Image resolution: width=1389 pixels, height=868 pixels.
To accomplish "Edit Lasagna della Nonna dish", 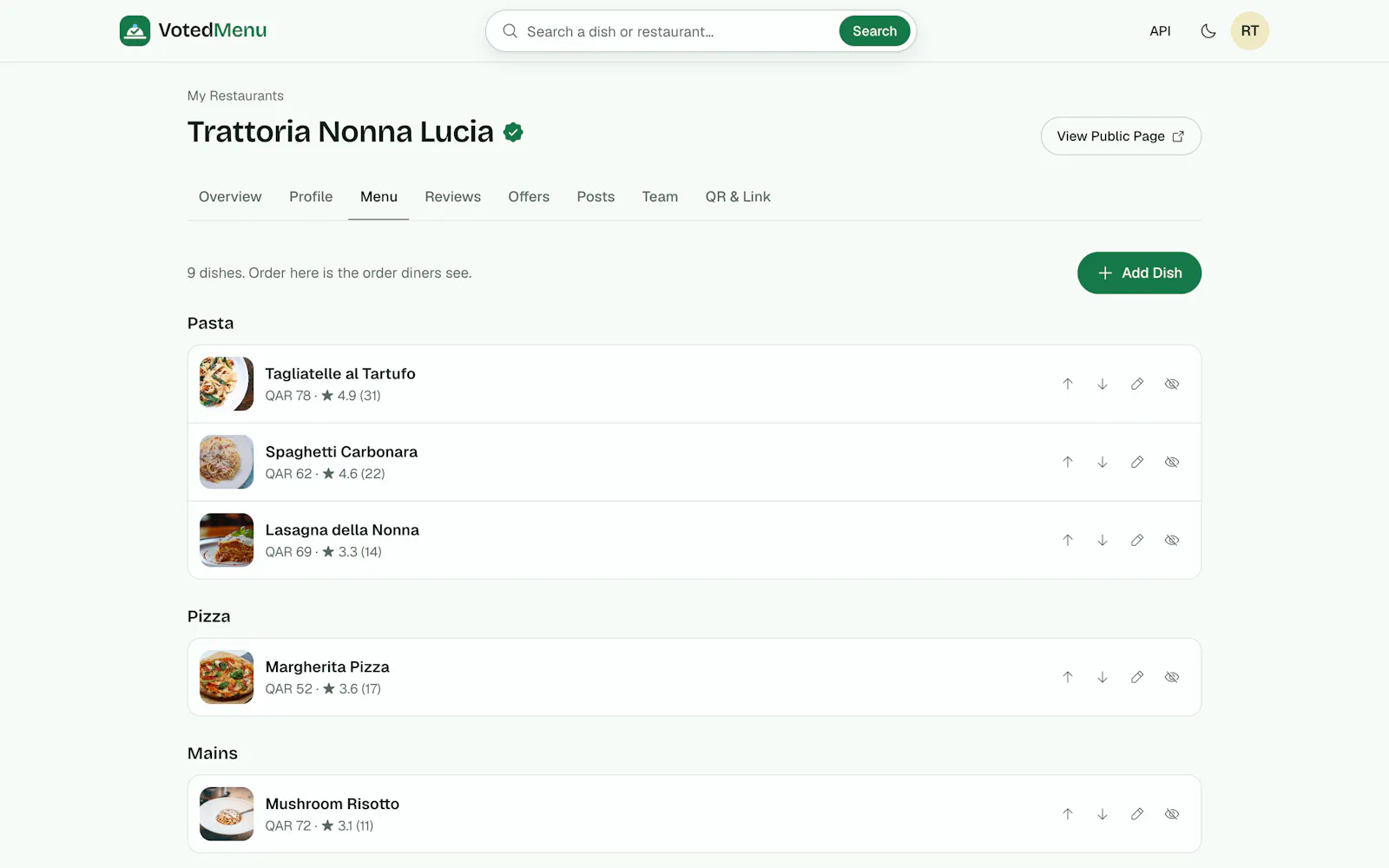I will coord(1137,540).
